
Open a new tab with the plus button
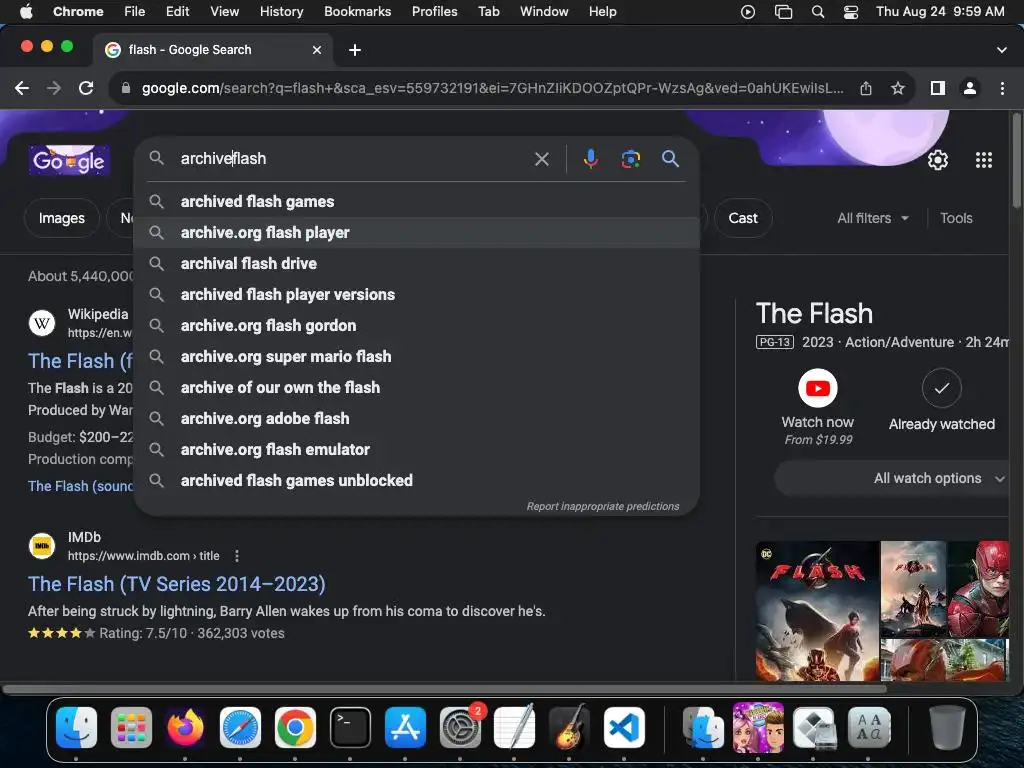click(x=355, y=50)
